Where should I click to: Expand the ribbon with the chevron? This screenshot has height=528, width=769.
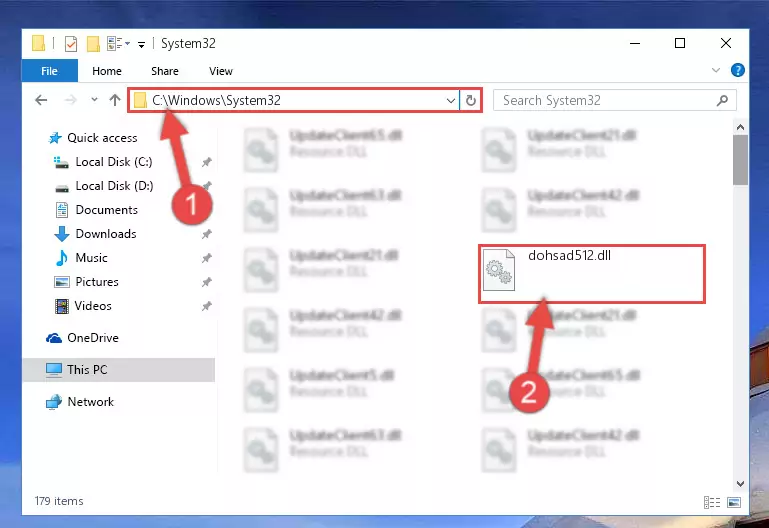[716, 71]
